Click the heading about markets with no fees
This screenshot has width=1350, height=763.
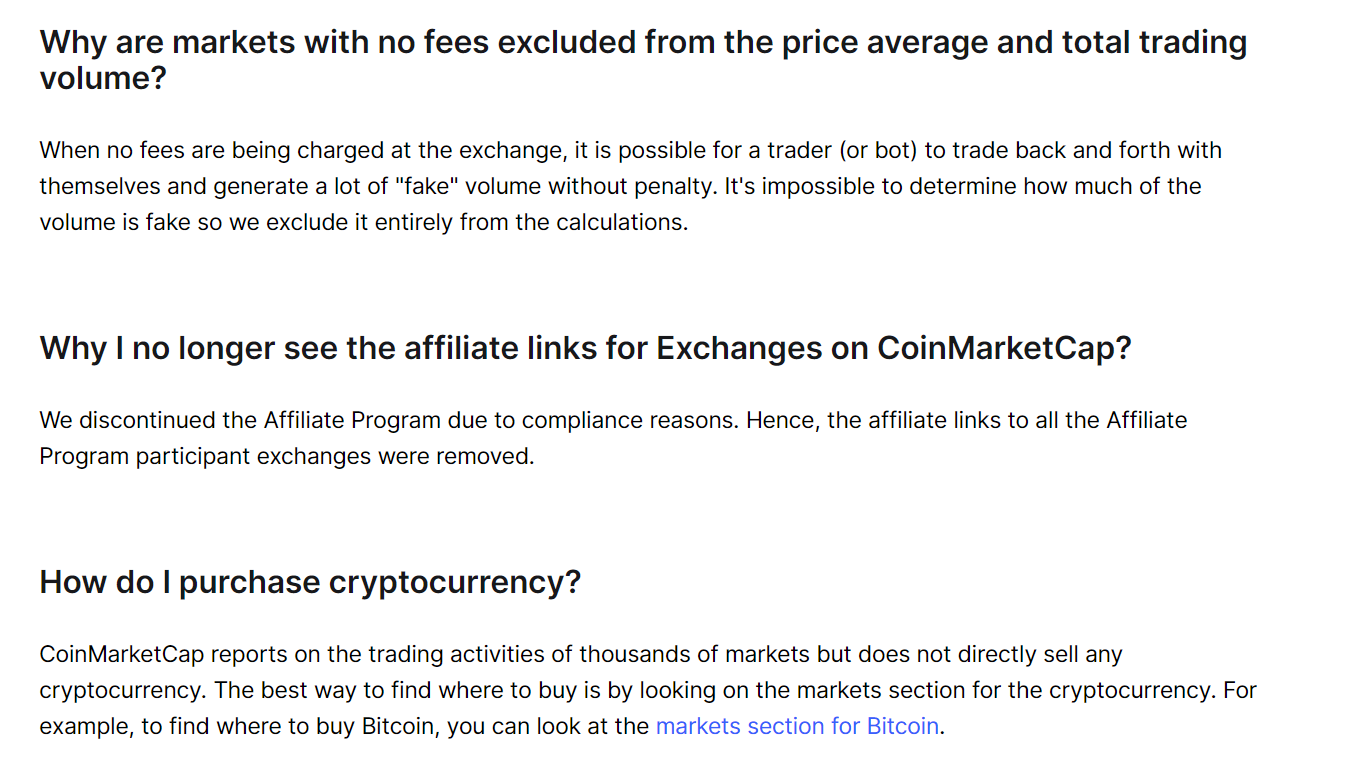click(643, 60)
